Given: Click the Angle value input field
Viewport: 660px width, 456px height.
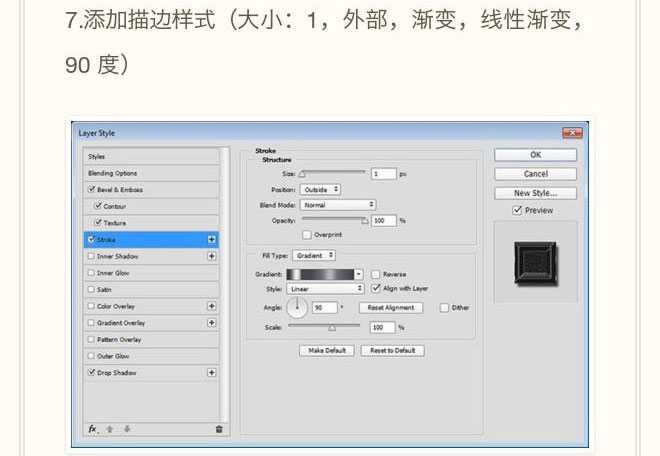Looking at the screenshot, I should tap(324, 307).
